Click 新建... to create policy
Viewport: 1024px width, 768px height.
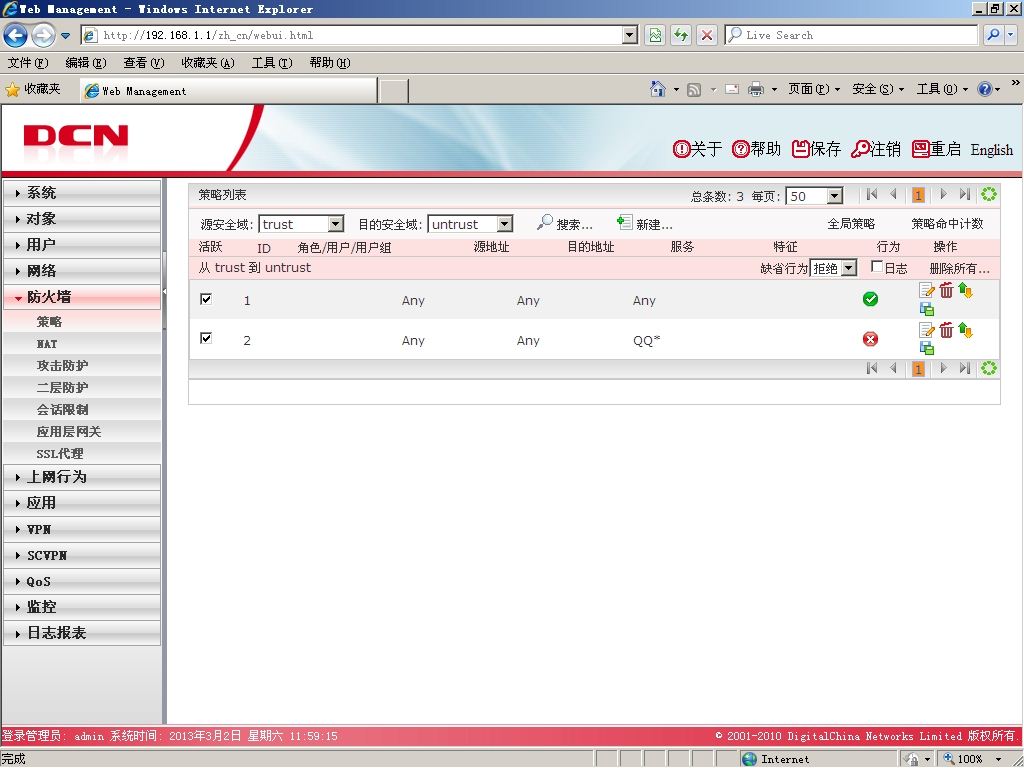click(x=645, y=224)
